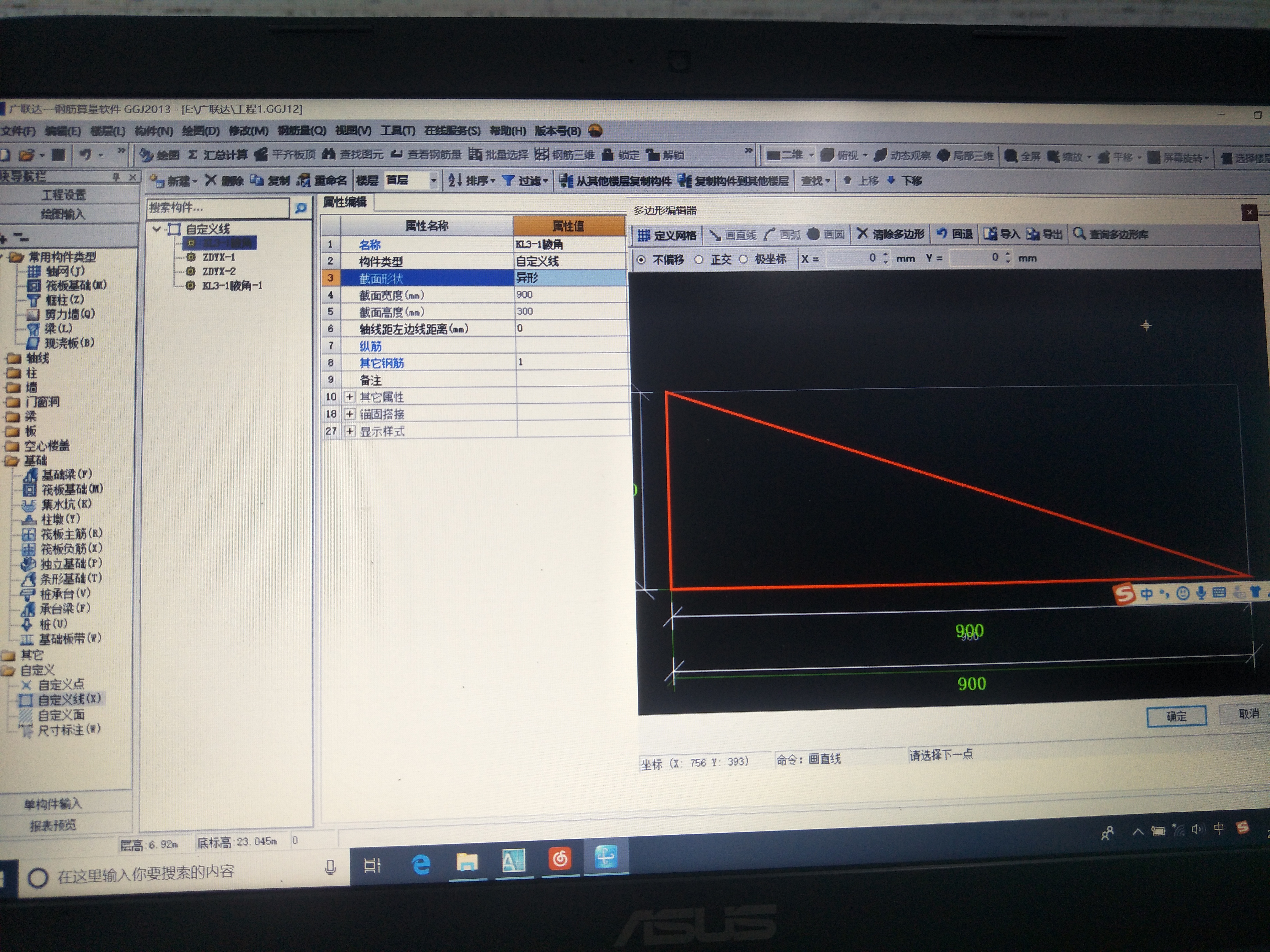Click 搜索构件 search field

pyautogui.click(x=218, y=208)
